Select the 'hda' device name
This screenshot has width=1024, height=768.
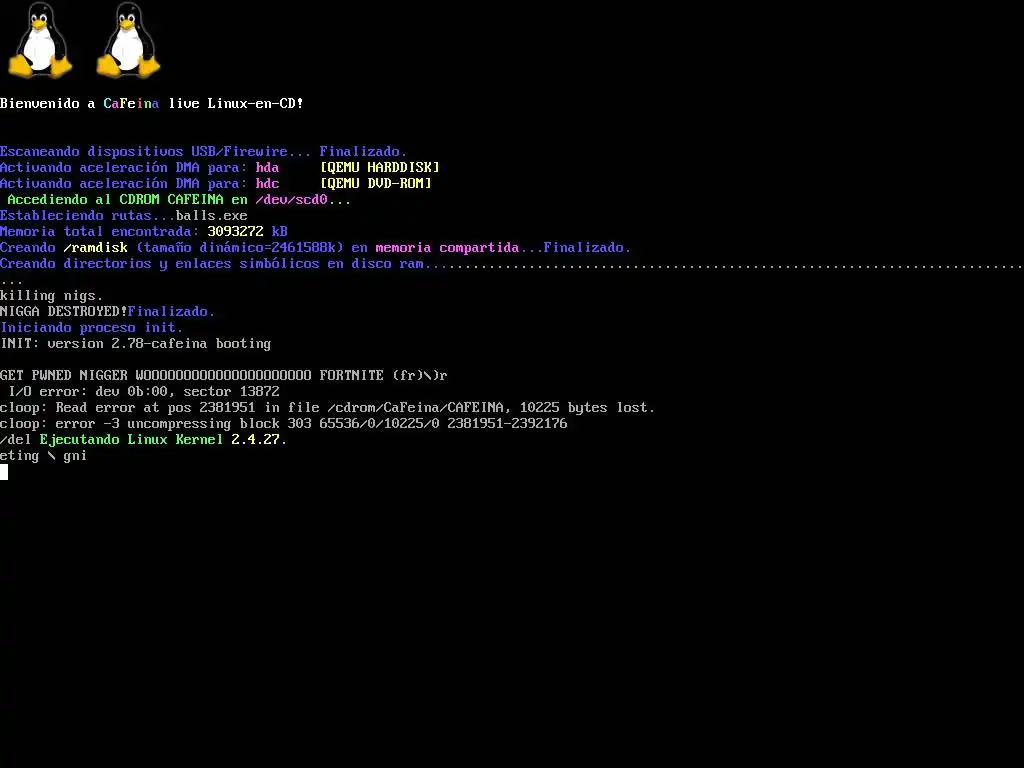tap(267, 167)
